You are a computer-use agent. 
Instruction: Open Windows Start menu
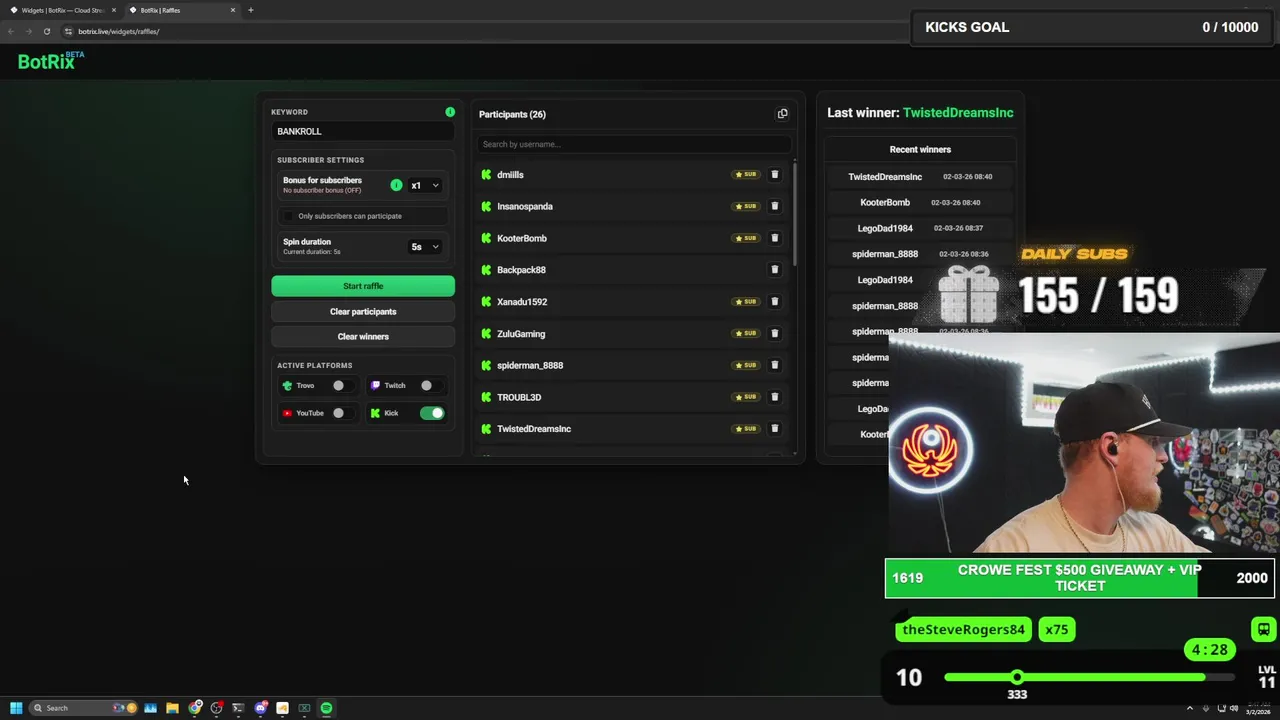[16, 708]
